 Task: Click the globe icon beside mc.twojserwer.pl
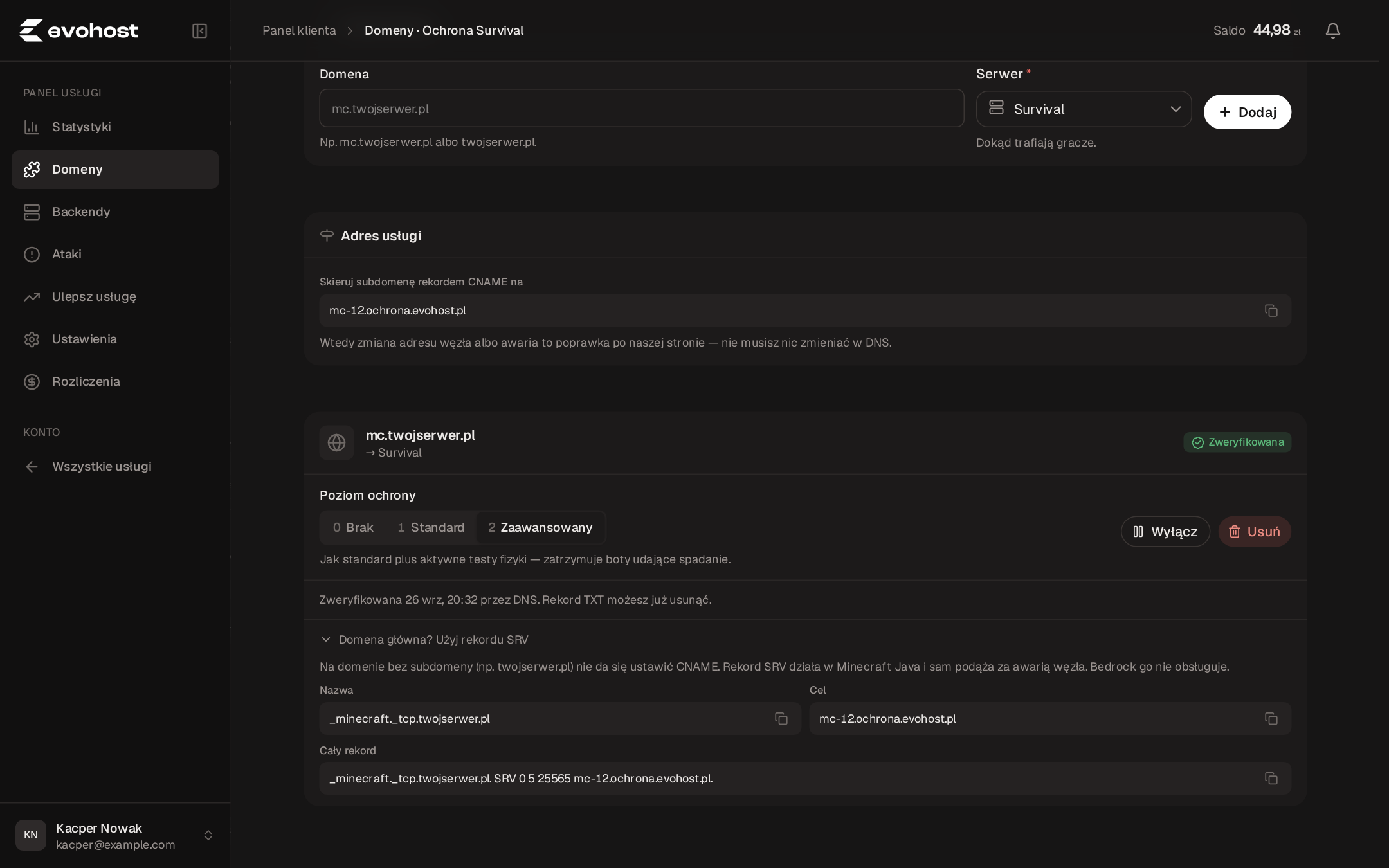point(336,443)
